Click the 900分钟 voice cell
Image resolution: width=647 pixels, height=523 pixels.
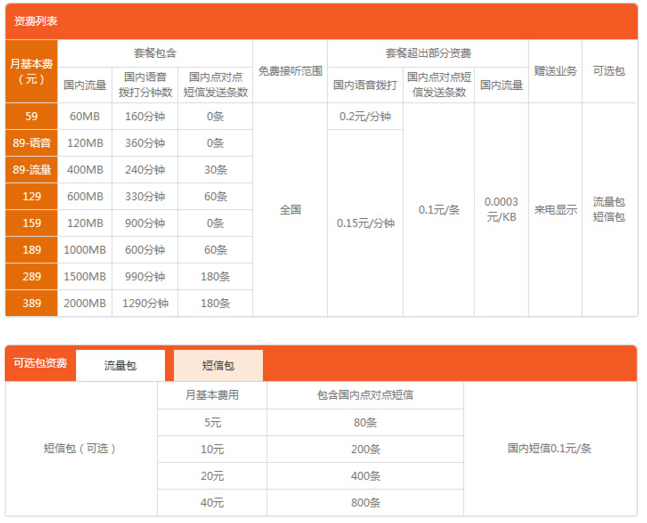(145, 223)
